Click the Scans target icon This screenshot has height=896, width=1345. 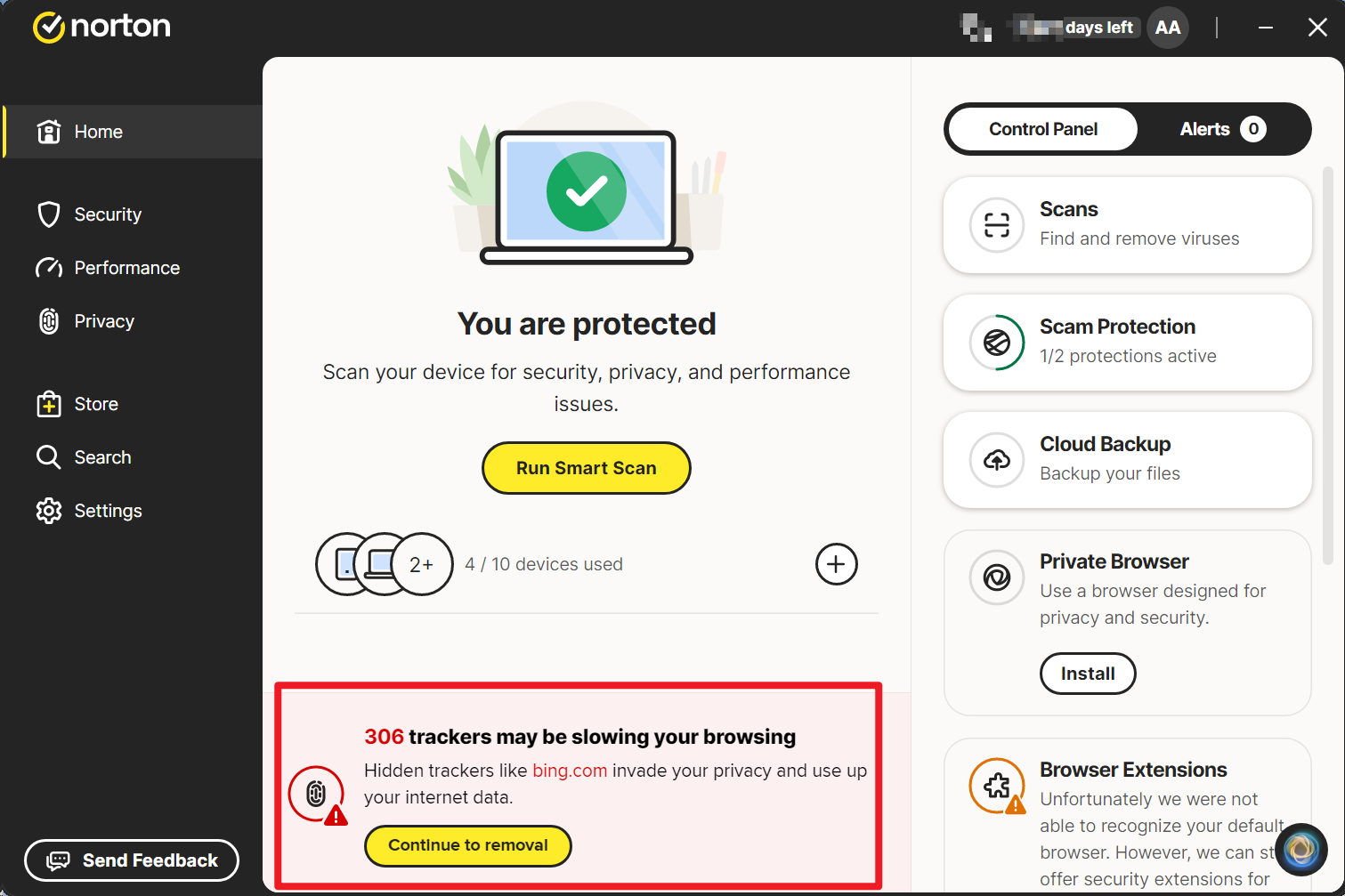pyautogui.click(x=997, y=225)
